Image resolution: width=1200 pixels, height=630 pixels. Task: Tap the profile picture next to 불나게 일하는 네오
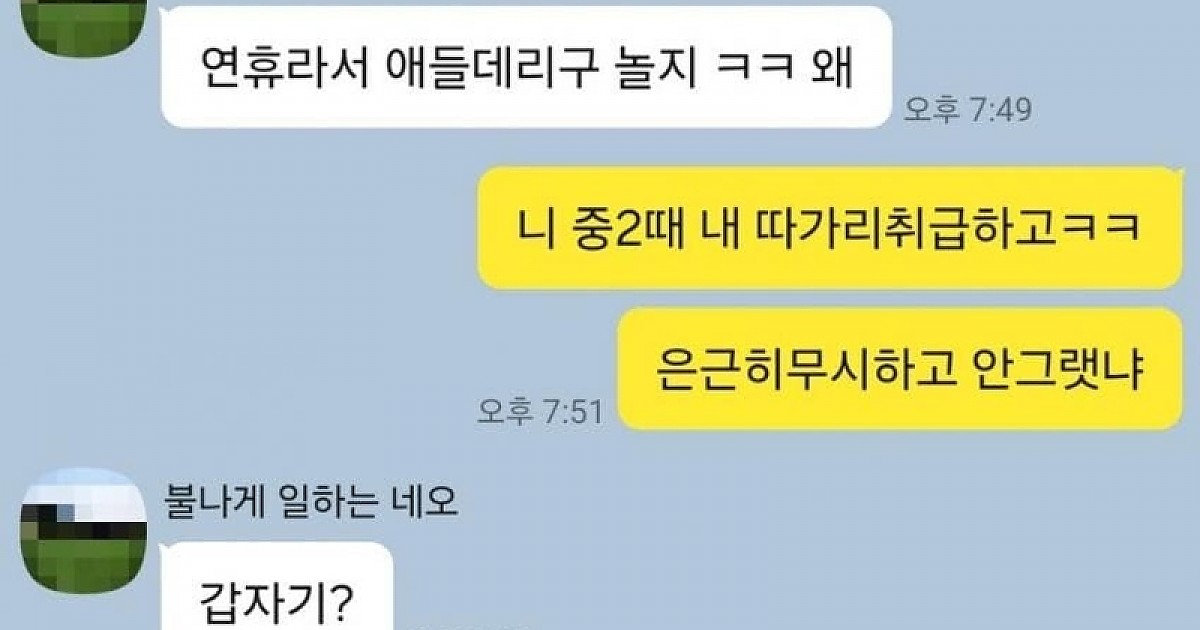pos(83,539)
